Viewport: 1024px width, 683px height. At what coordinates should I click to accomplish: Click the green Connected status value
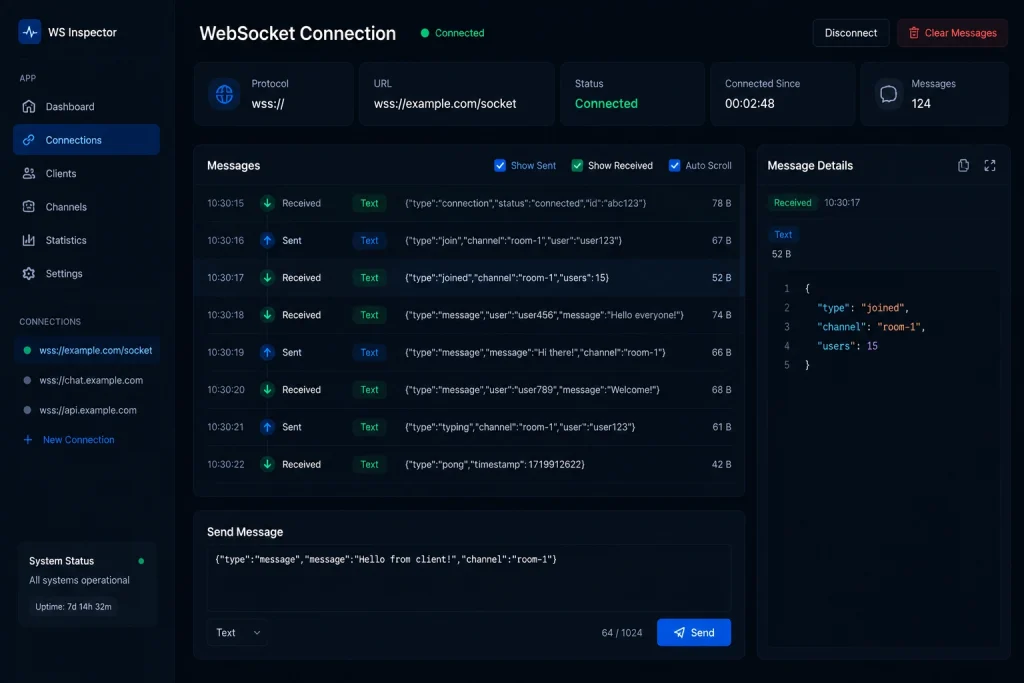point(606,103)
